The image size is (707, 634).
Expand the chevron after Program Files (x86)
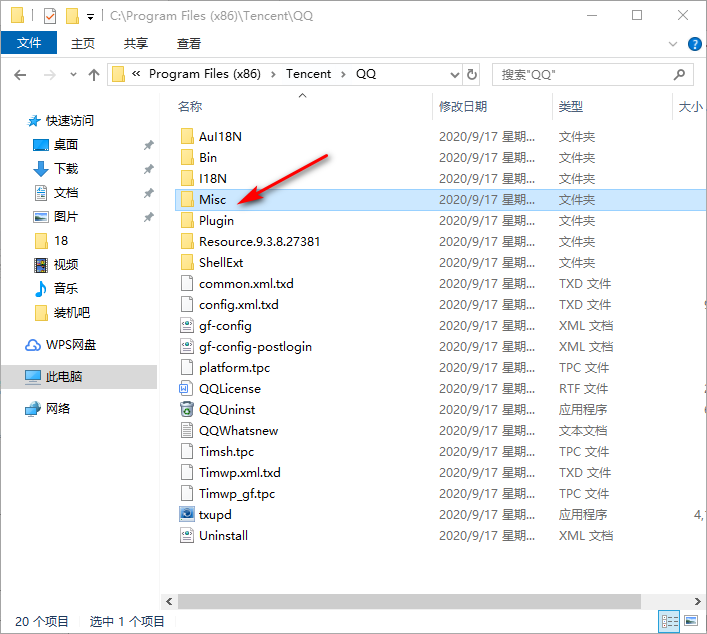tap(273, 74)
